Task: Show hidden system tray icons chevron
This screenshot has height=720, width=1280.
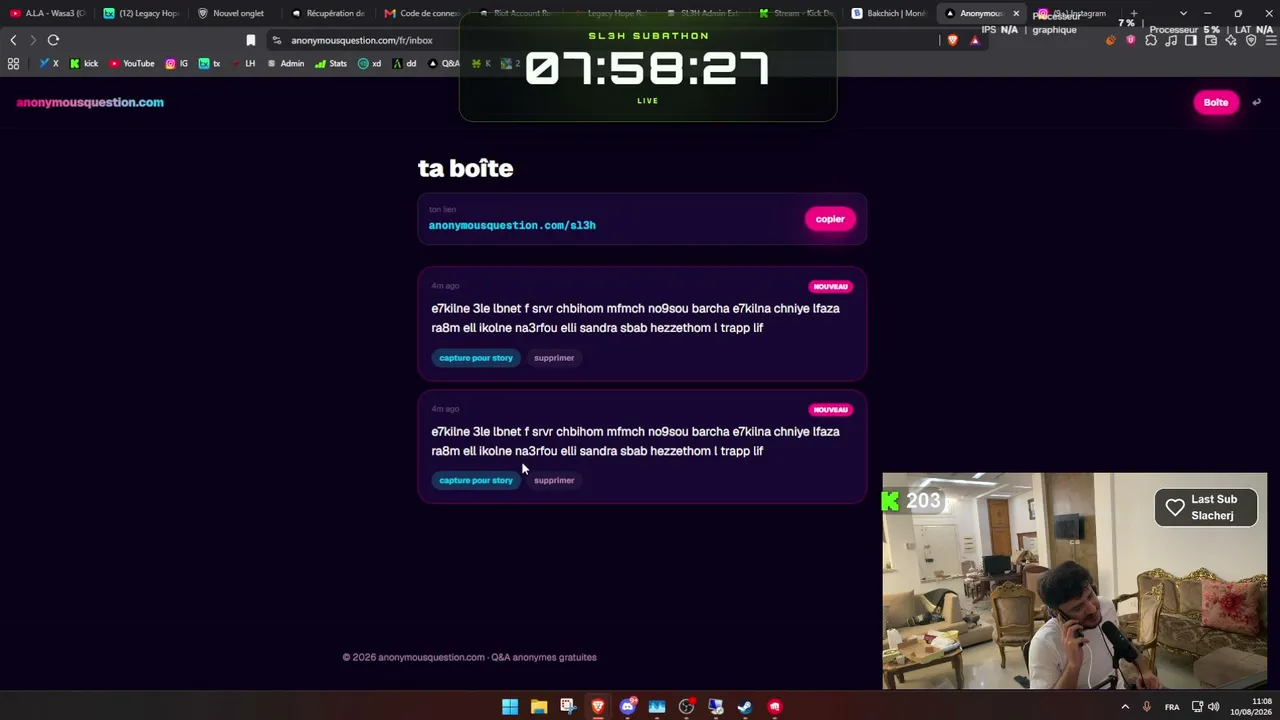Action: coord(1125,707)
